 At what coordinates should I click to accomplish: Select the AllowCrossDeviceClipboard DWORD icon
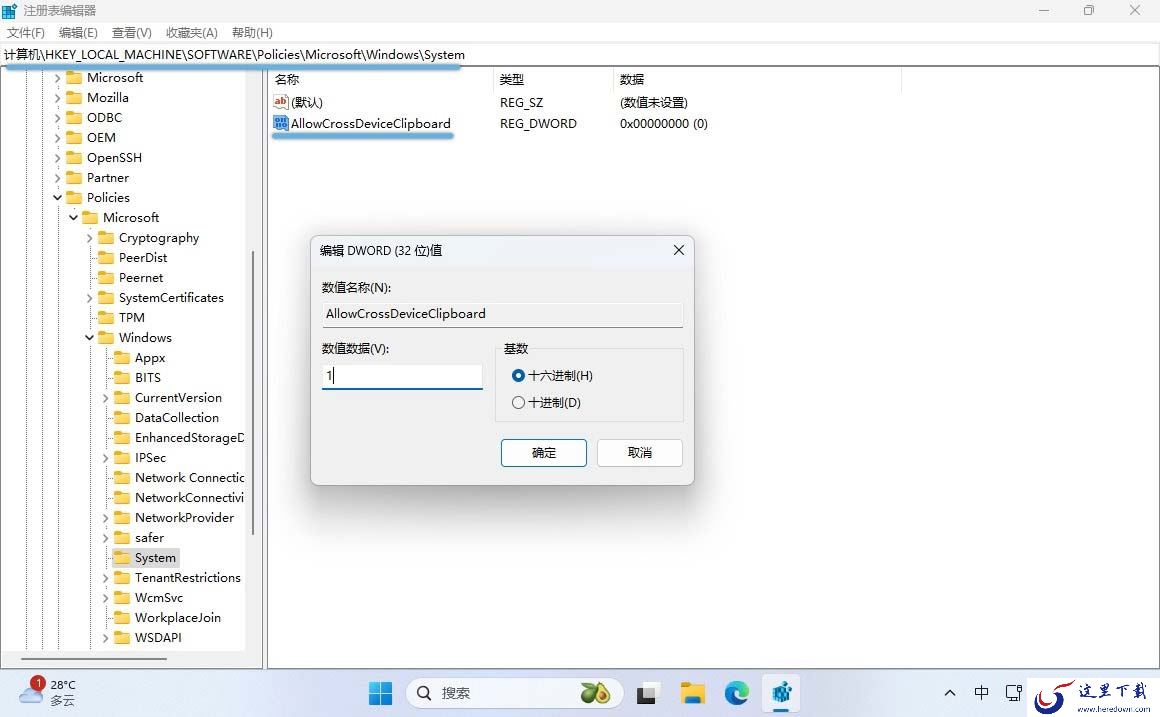280,124
